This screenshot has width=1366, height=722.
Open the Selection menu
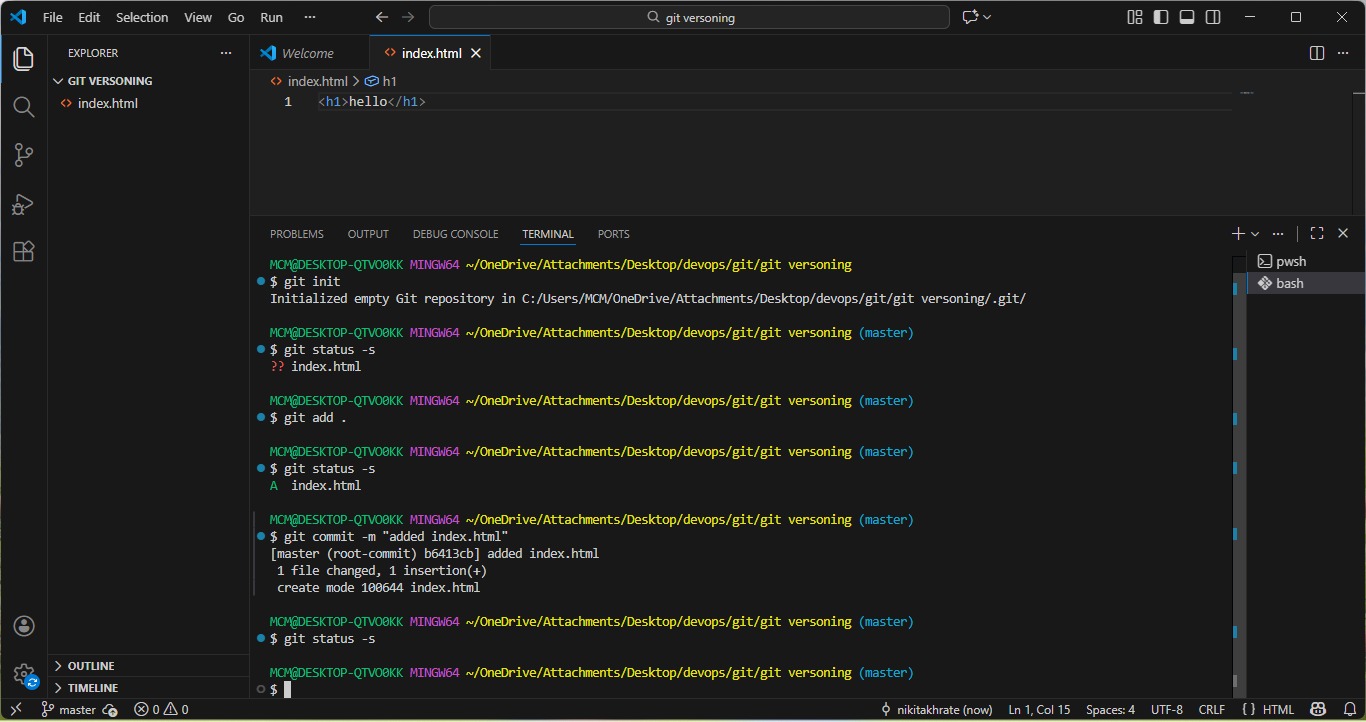point(142,17)
